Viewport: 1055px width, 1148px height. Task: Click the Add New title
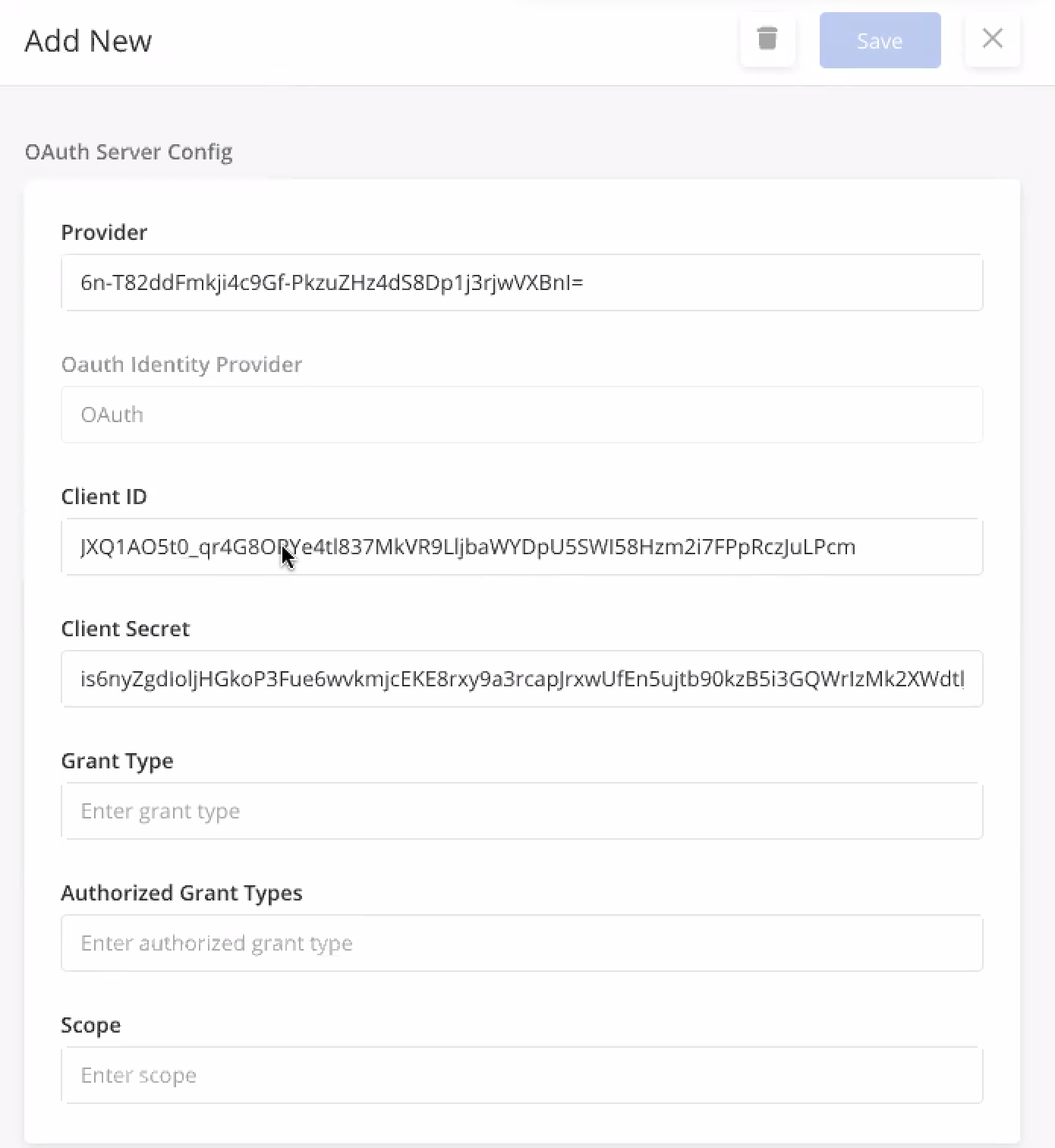click(88, 40)
